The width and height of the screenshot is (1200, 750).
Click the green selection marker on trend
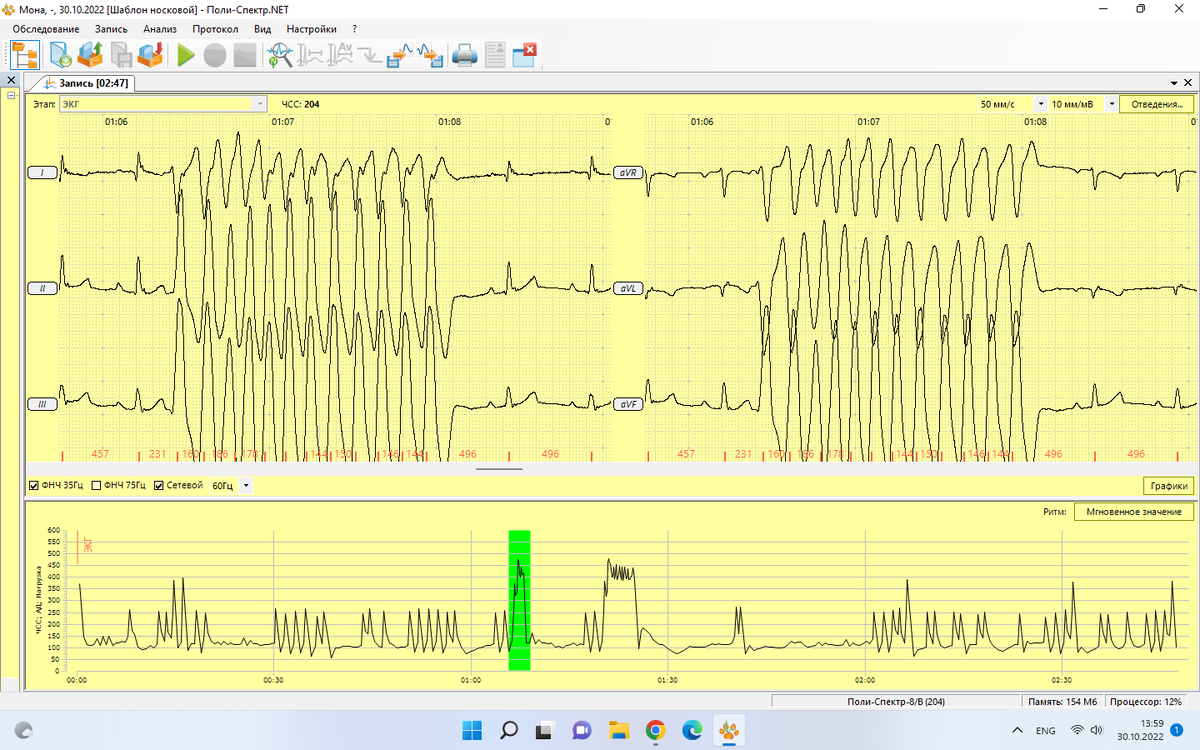click(519, 600)
